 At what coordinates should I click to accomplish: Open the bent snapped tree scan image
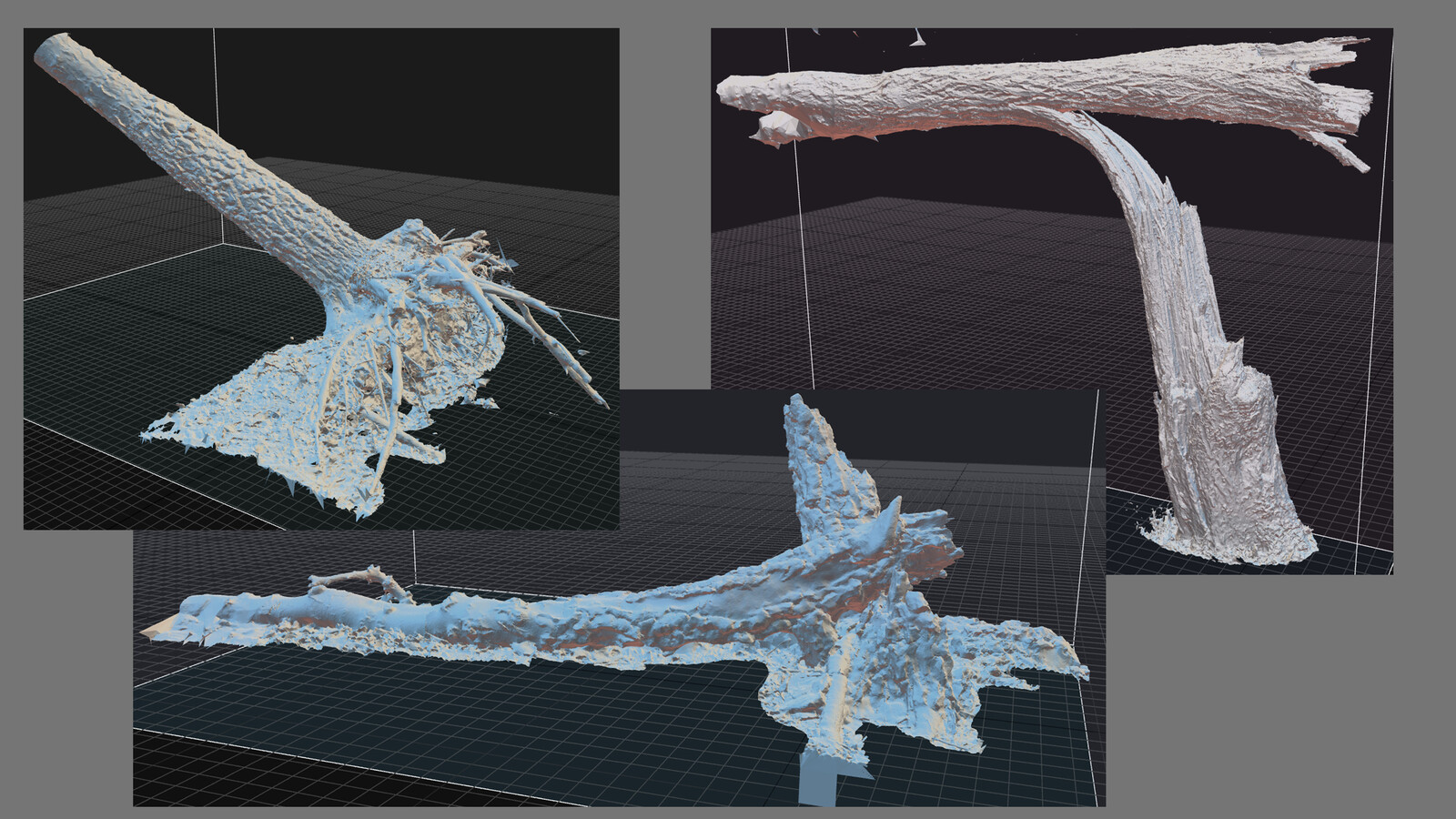pyautogui.click(x=1052, y=301)
